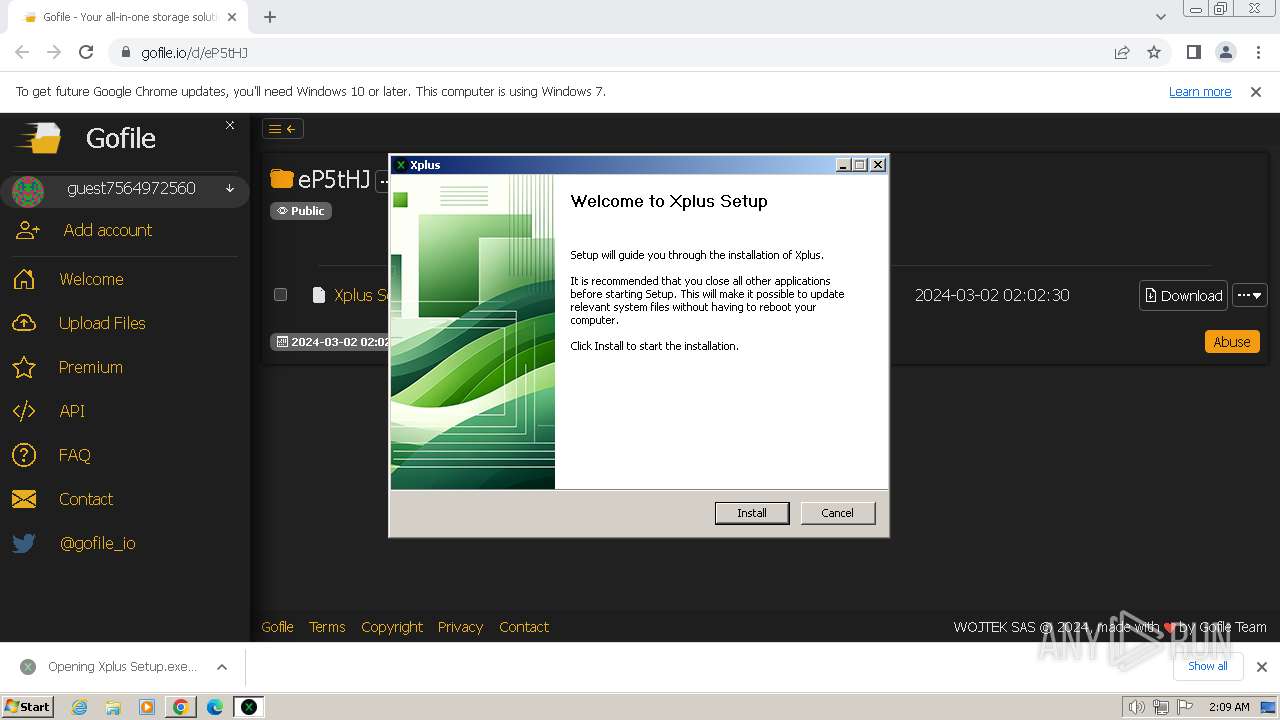Expand the Xplus Setup.exe download options chevron
This screenshot has height=720, width=1280.
222,667
